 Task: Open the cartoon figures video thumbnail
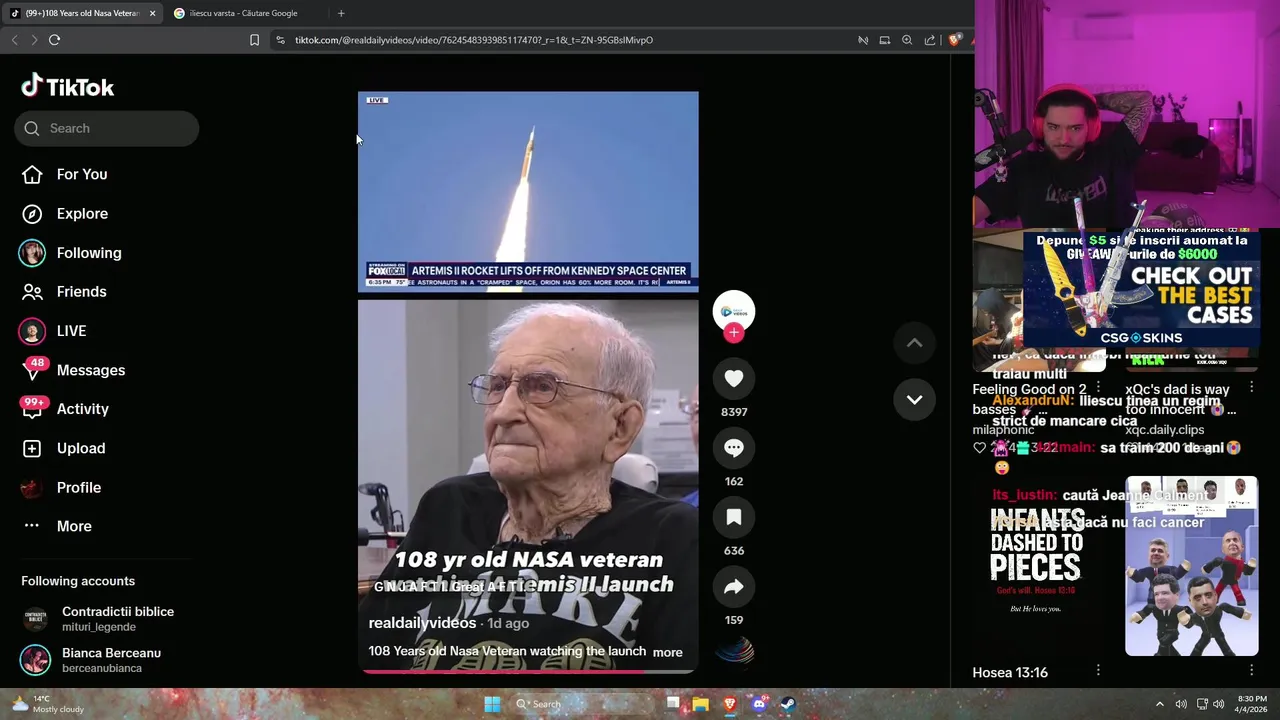1192,567
